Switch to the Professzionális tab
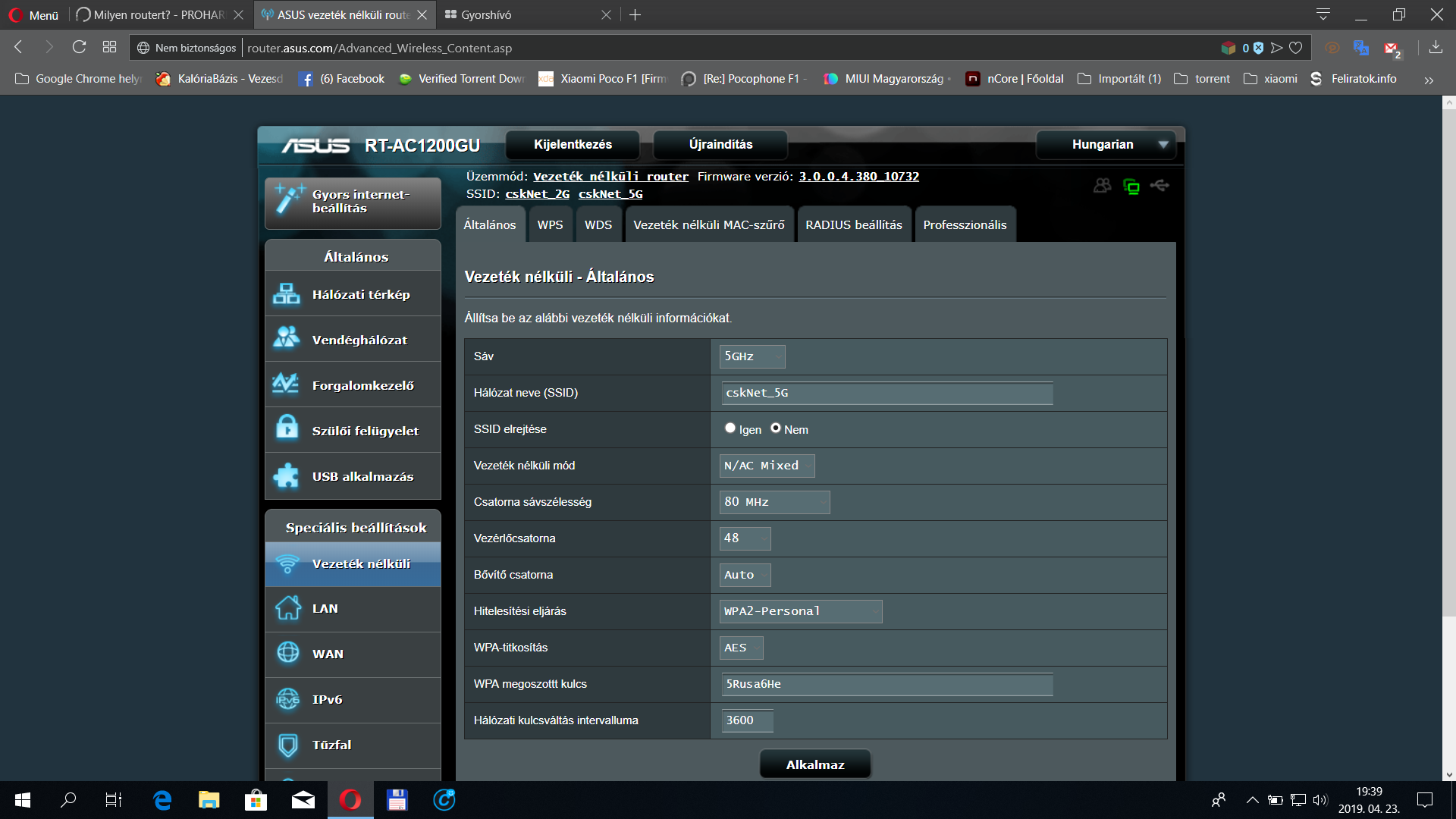 pyautogui.click(x=965, y=224)
